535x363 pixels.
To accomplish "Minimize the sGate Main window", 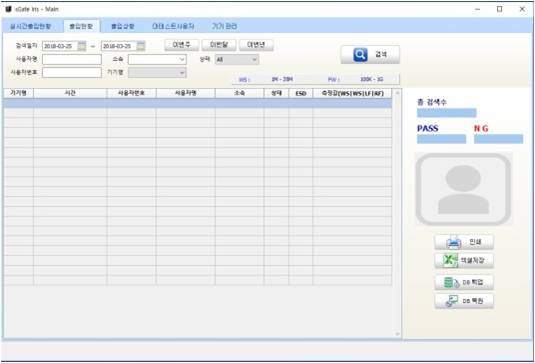I will pos(477,9).
